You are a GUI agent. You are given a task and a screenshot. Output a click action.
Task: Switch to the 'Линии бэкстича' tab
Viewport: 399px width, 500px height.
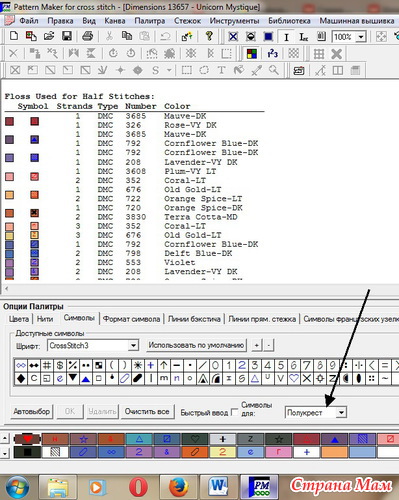194,319
